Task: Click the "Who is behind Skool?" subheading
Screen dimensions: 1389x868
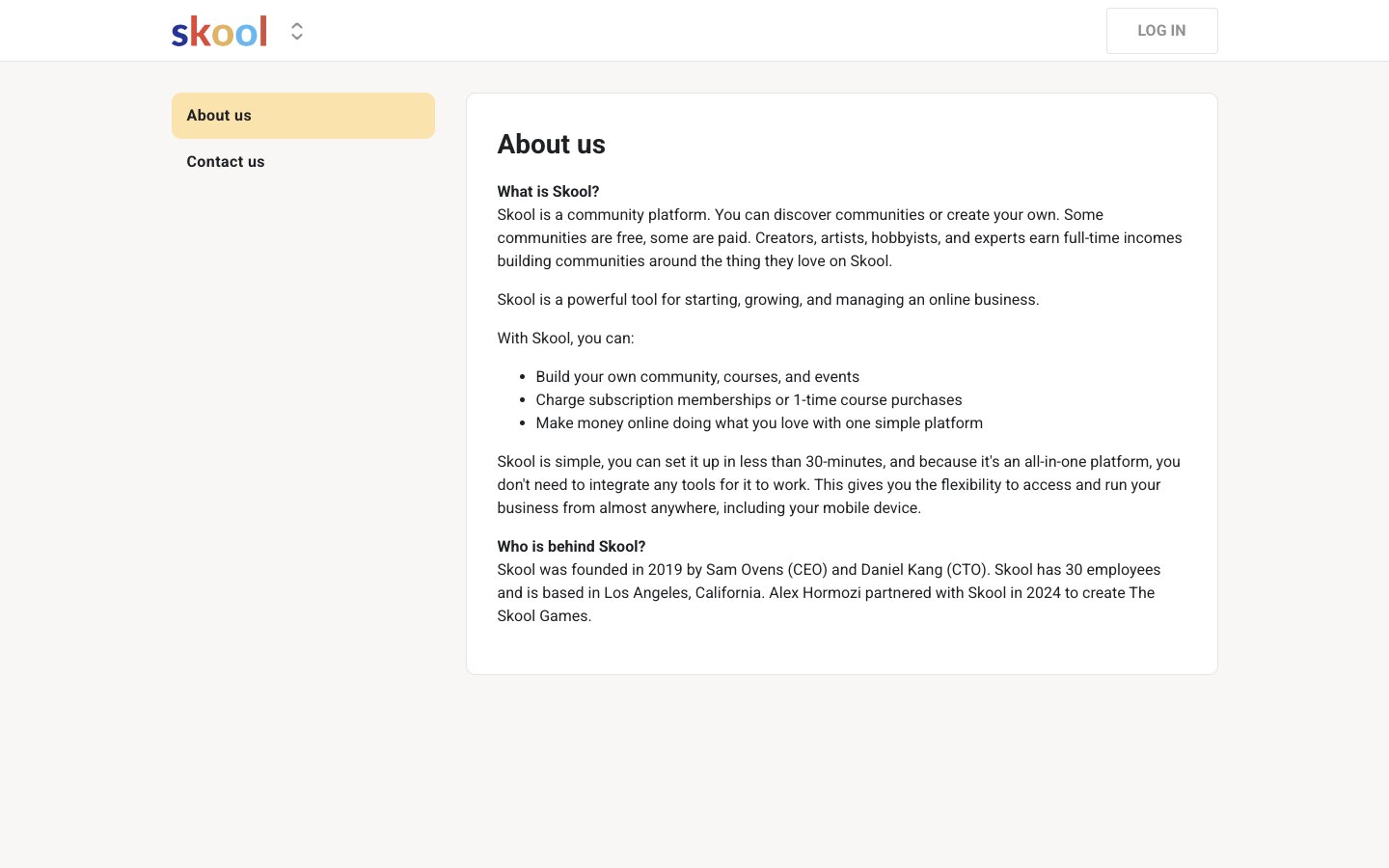Action: [571, 547]
